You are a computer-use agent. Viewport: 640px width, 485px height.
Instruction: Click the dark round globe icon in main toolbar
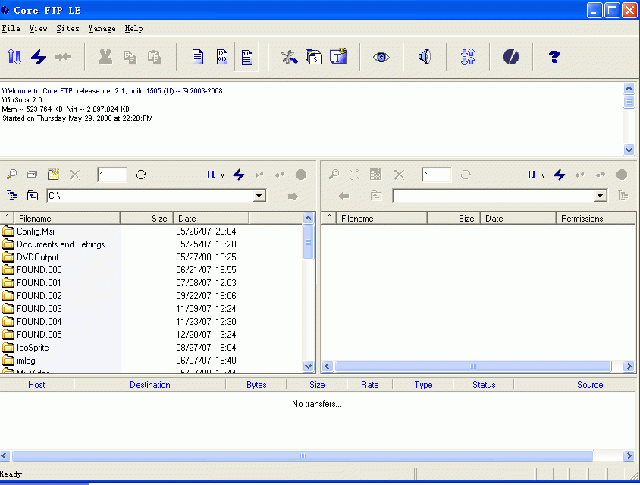(x=511, y=57)
